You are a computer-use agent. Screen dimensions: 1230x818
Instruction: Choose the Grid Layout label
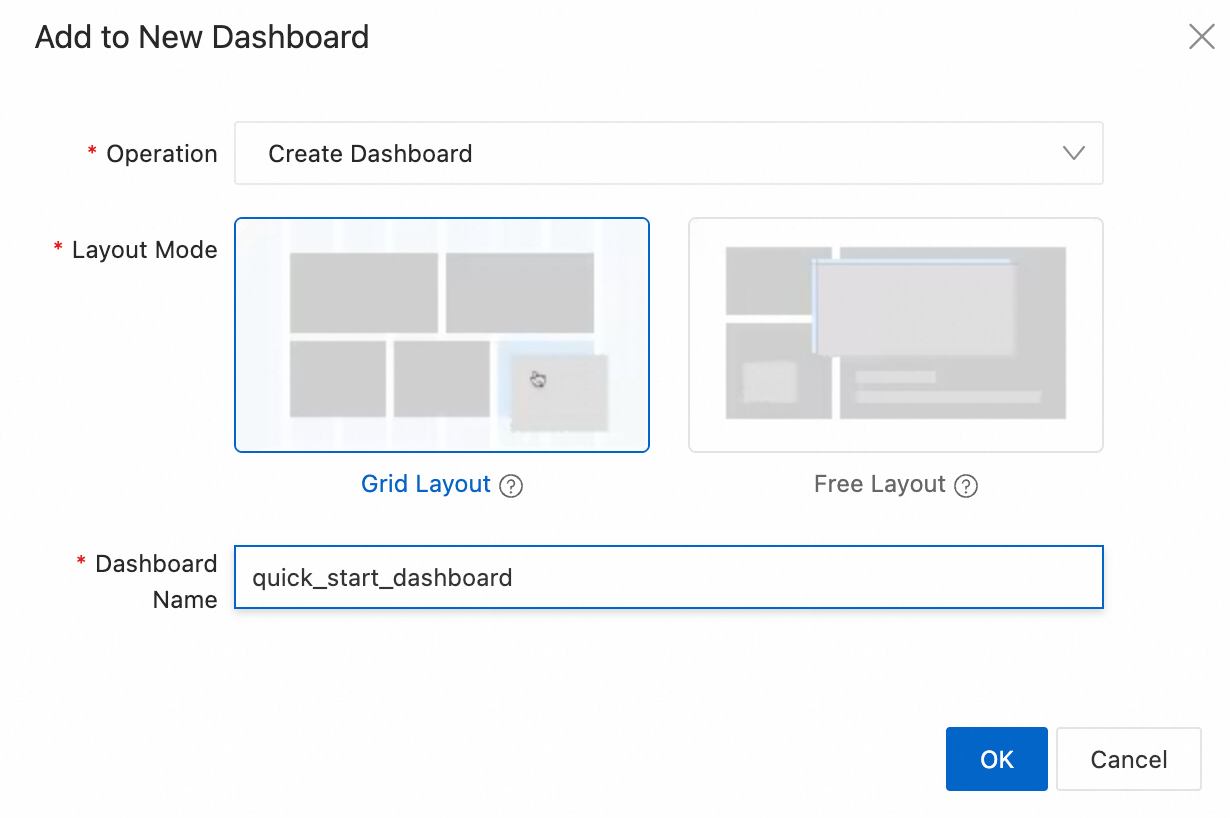pyautogui.click(x=426, y=485)
